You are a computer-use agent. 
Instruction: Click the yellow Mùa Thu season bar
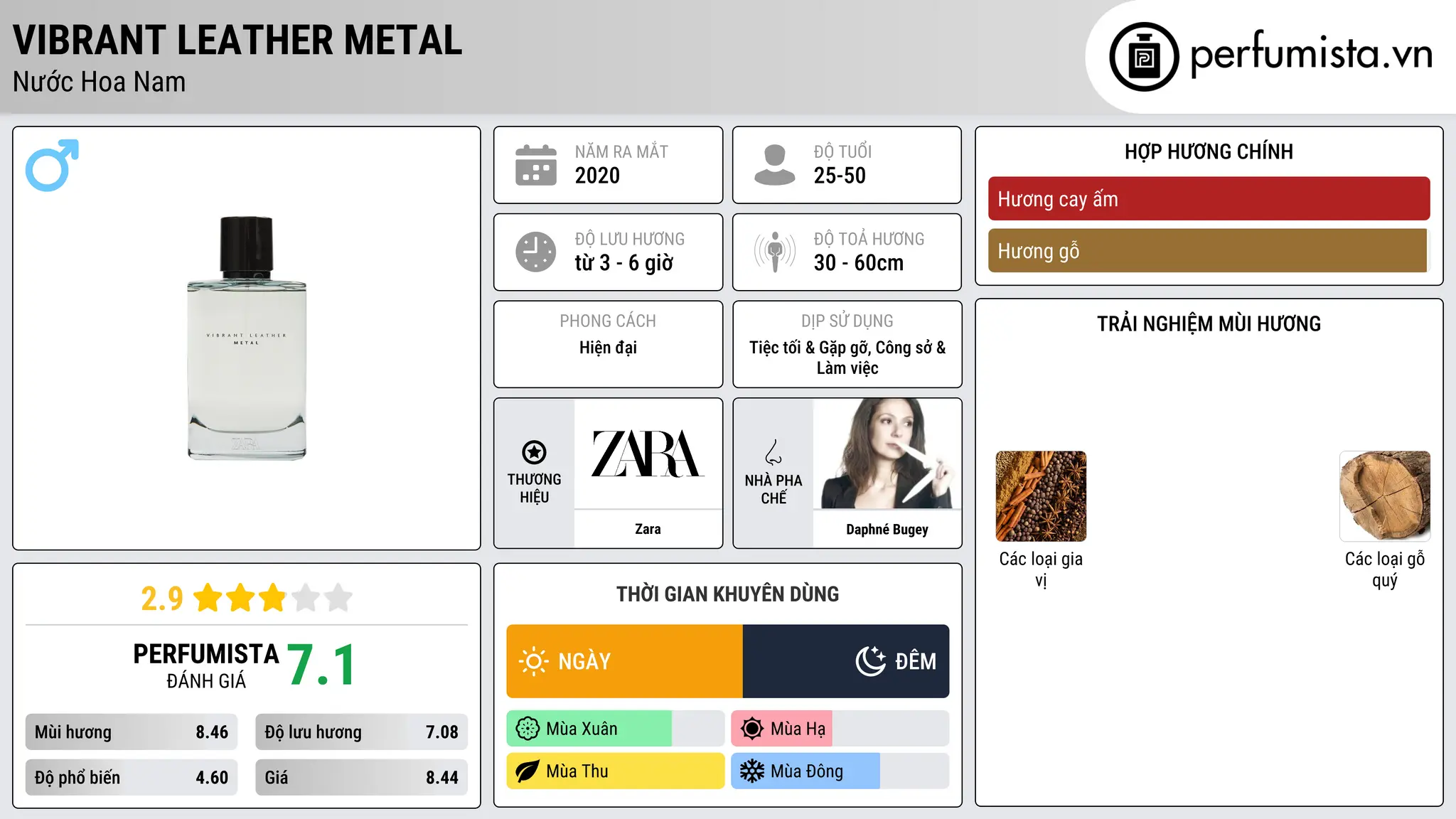click(616, 771)
